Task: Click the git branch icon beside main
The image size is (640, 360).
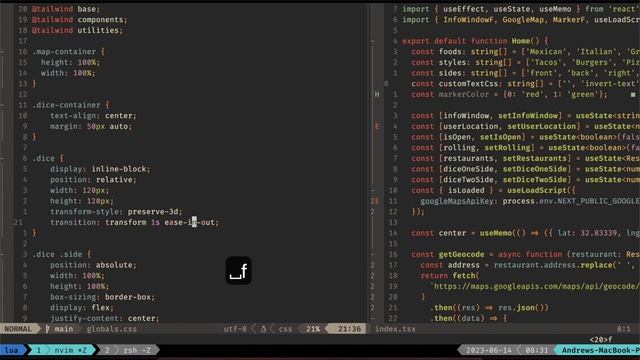Action: (47, 329)
